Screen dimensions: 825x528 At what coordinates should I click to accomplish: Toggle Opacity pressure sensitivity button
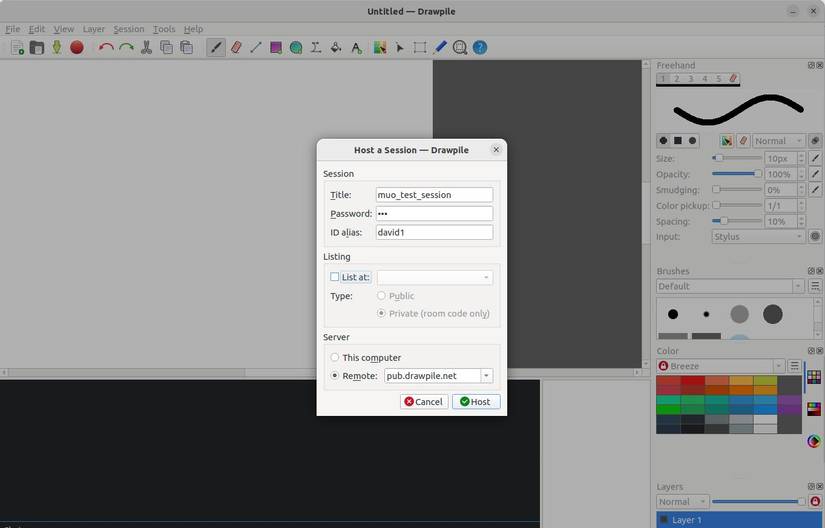tap(815, 174)
